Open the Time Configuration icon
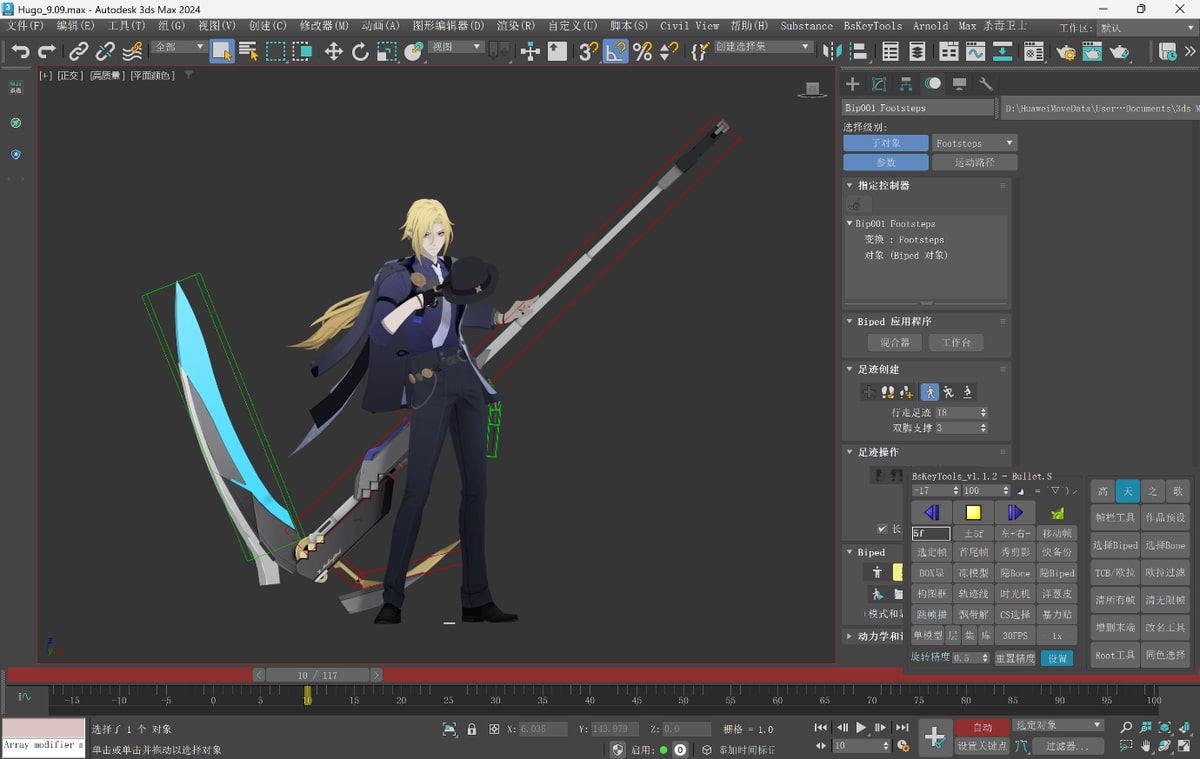This screenshot has width=1200, height=759. pyautogui.click(x=903, y=746)
